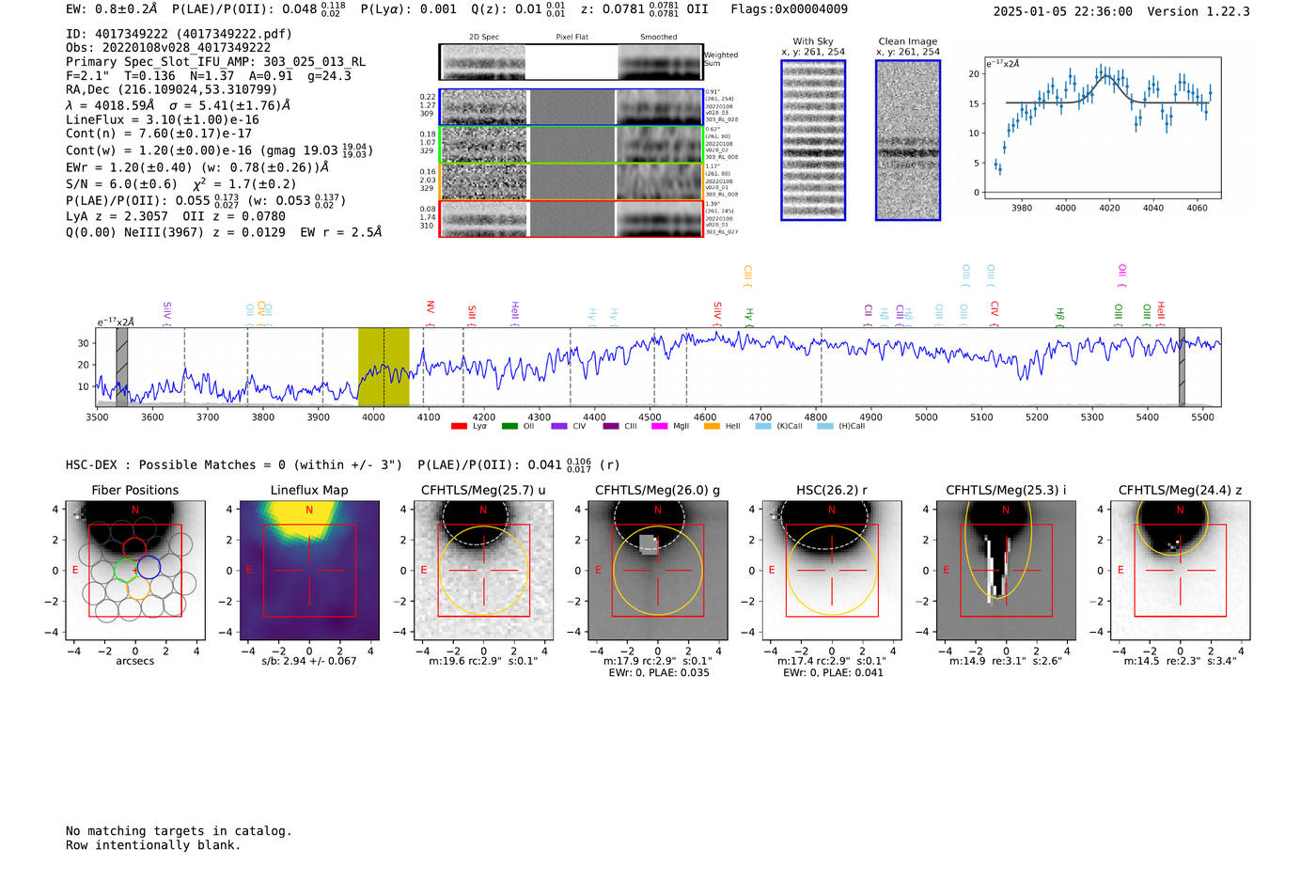This screenshot has height=896, width=1316.
Task: Click the Gaussian emission line fit plot
Action: [x=1102, y=128]
